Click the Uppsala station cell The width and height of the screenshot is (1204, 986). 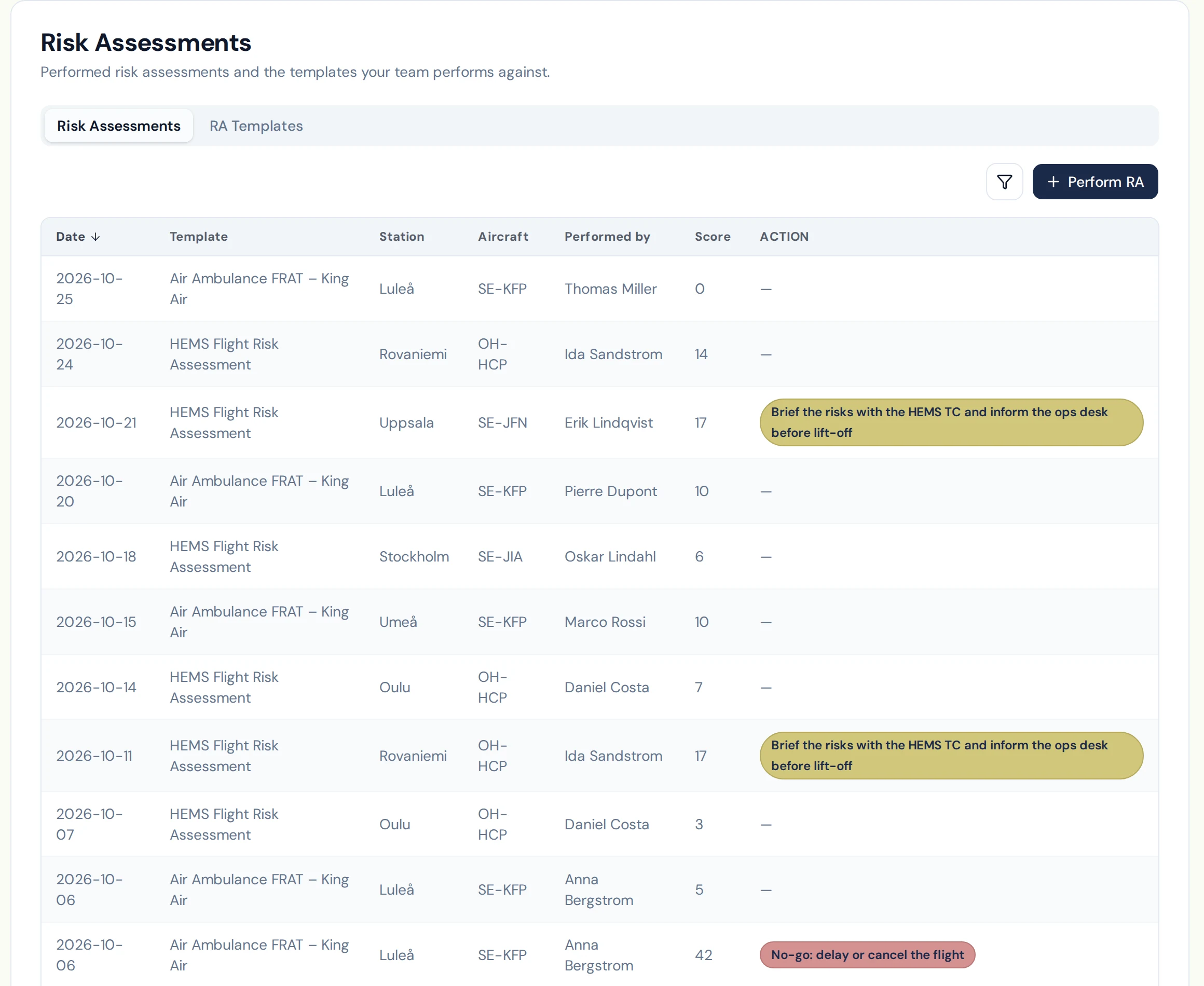pos(407,422)
